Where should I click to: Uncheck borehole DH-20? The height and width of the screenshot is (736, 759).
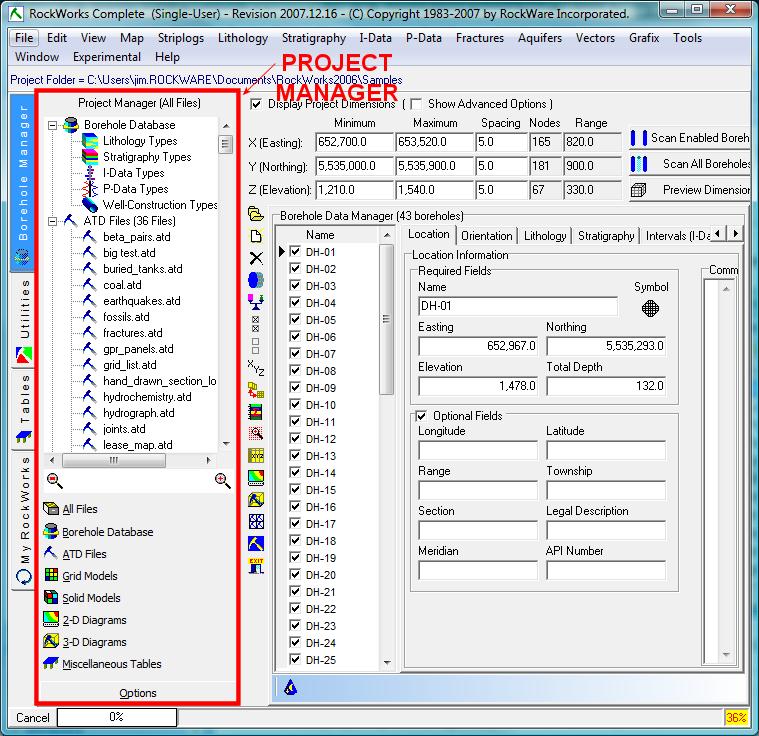(295, 574)
